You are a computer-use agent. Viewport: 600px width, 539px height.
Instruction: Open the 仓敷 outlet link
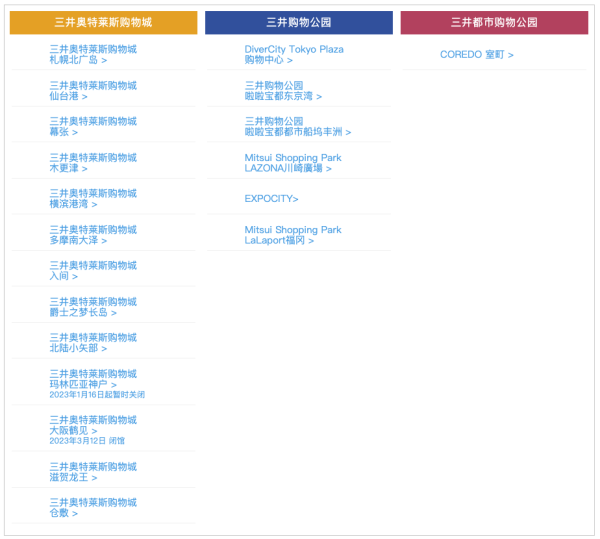click(x=93, y=508)
